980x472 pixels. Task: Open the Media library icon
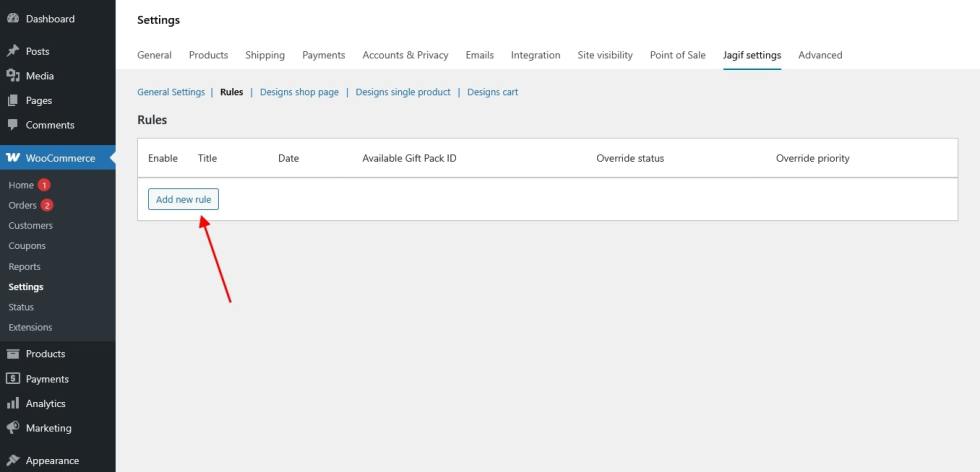13,76
